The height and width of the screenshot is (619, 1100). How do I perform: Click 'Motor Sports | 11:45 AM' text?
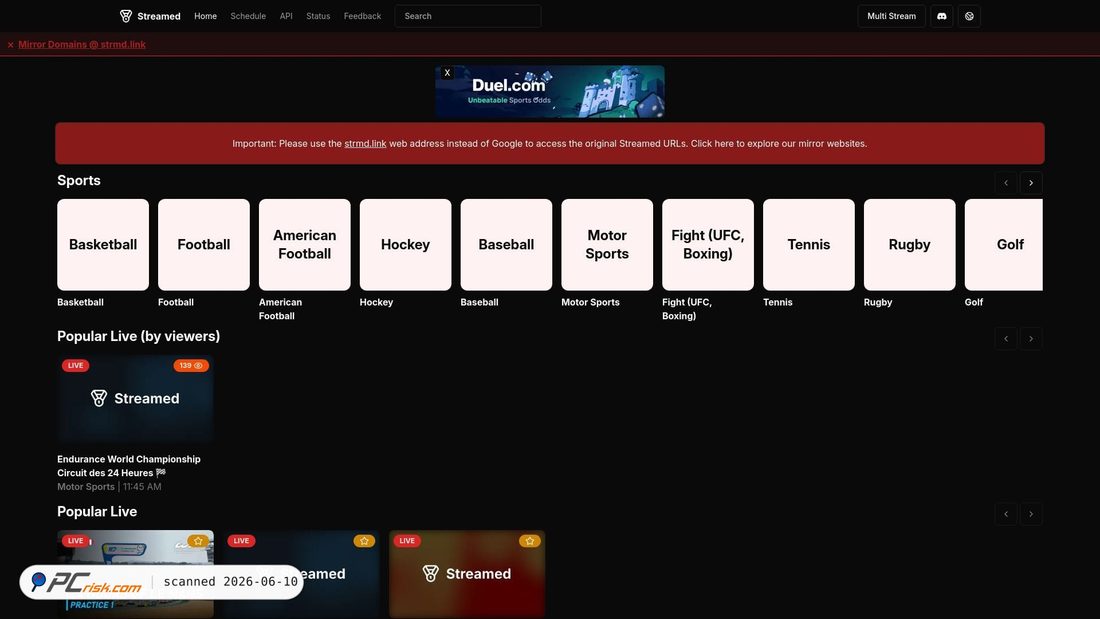[109, 487]
